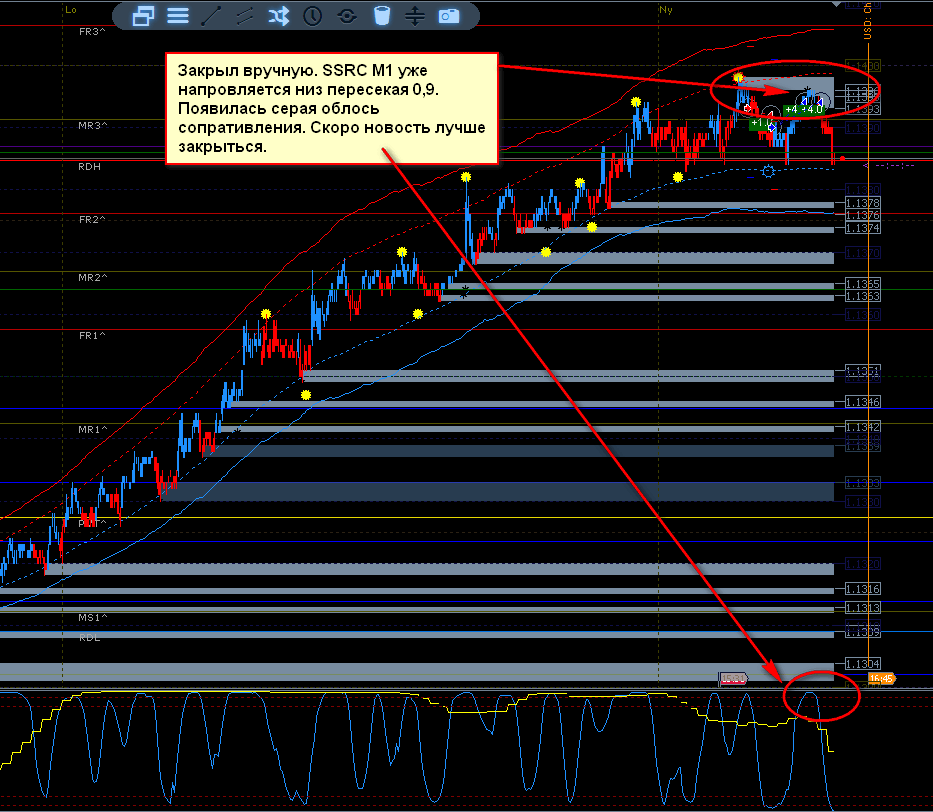Image resolution: width=933 pixels, height=812 pixels.
Task: Click the 1.1365 price tag
Action: point(862,284)
